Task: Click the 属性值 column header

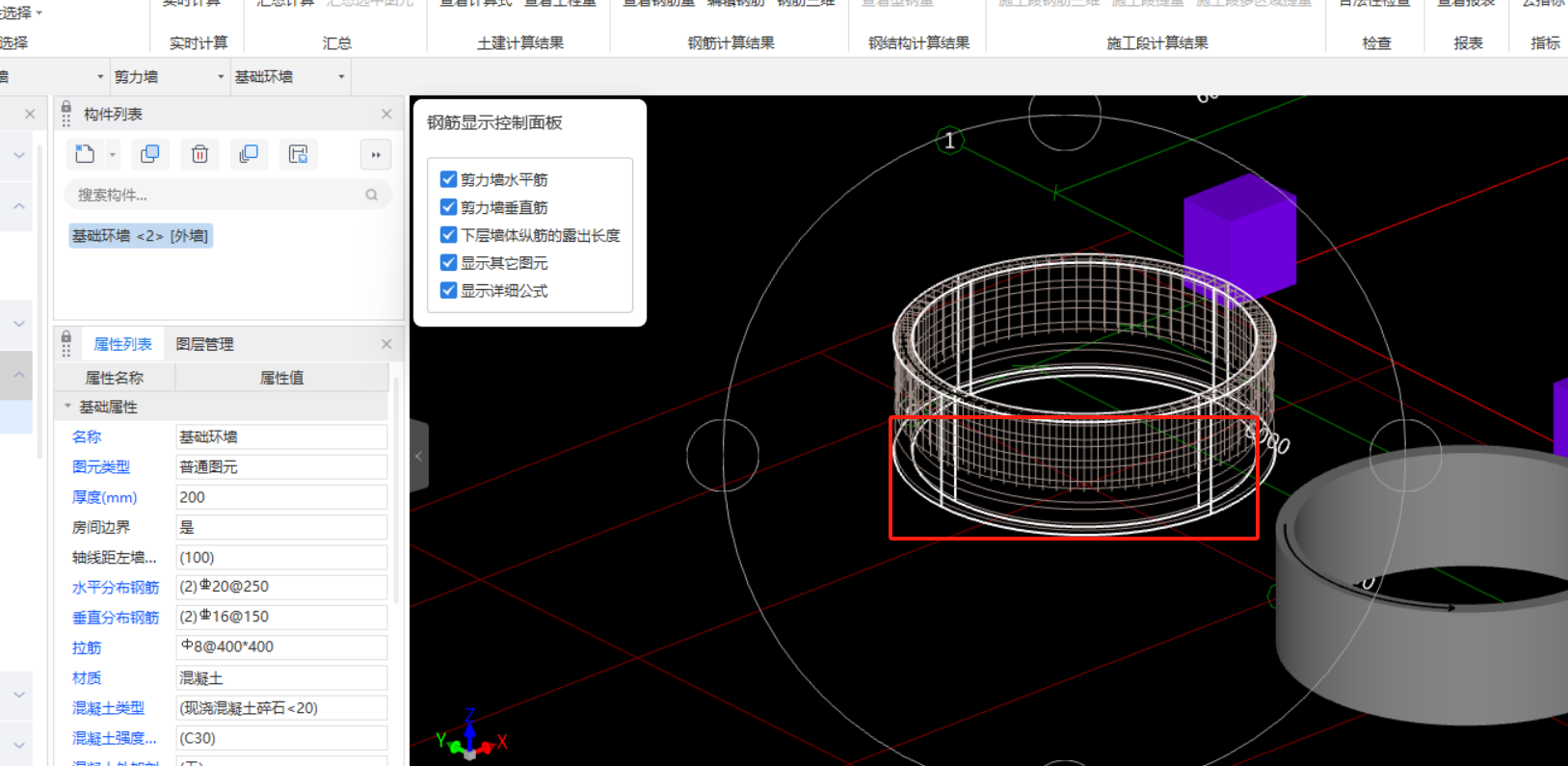Action: (281, 378)
